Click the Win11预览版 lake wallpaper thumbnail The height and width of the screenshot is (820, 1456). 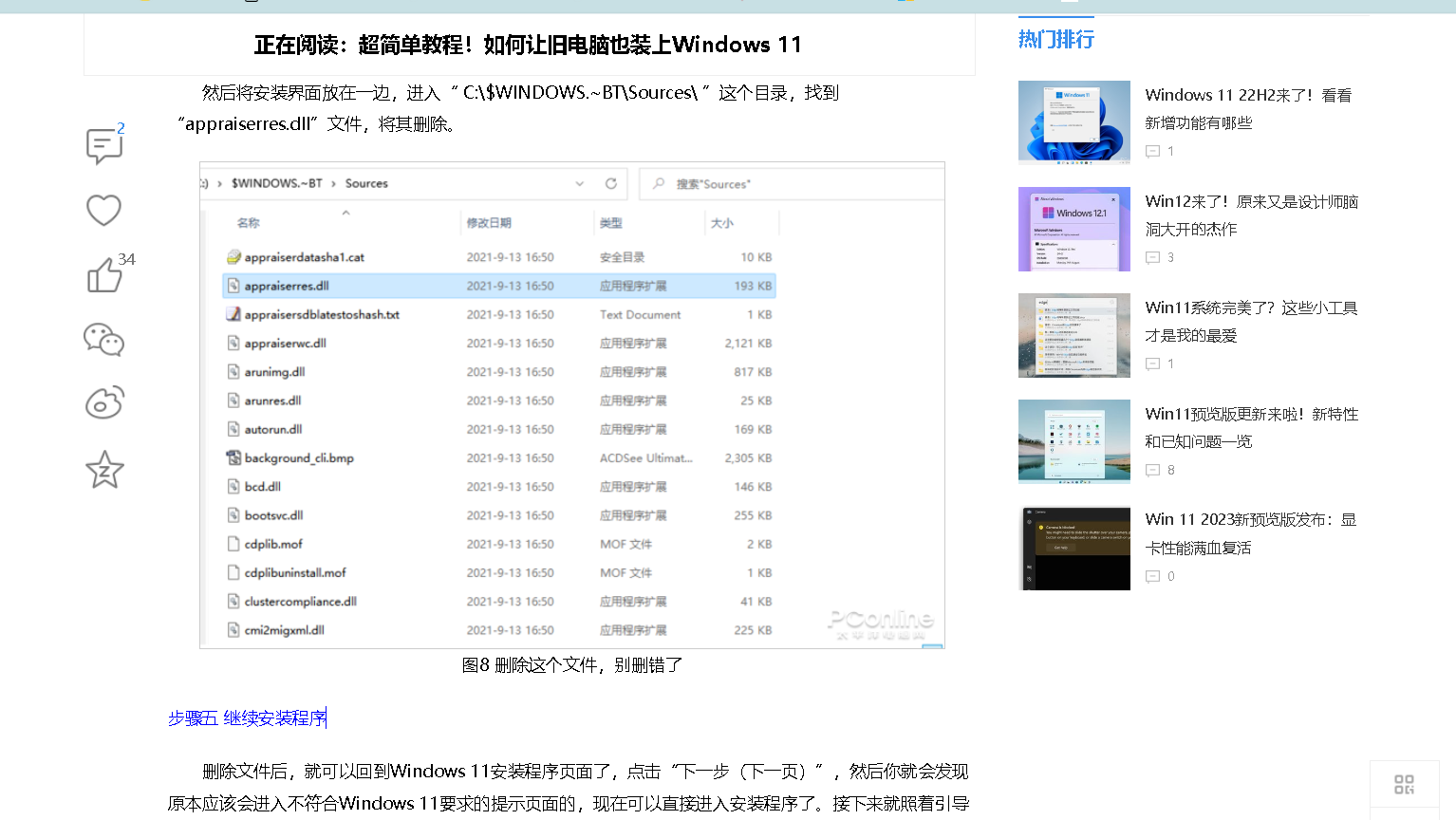(x=1074, y=441)
